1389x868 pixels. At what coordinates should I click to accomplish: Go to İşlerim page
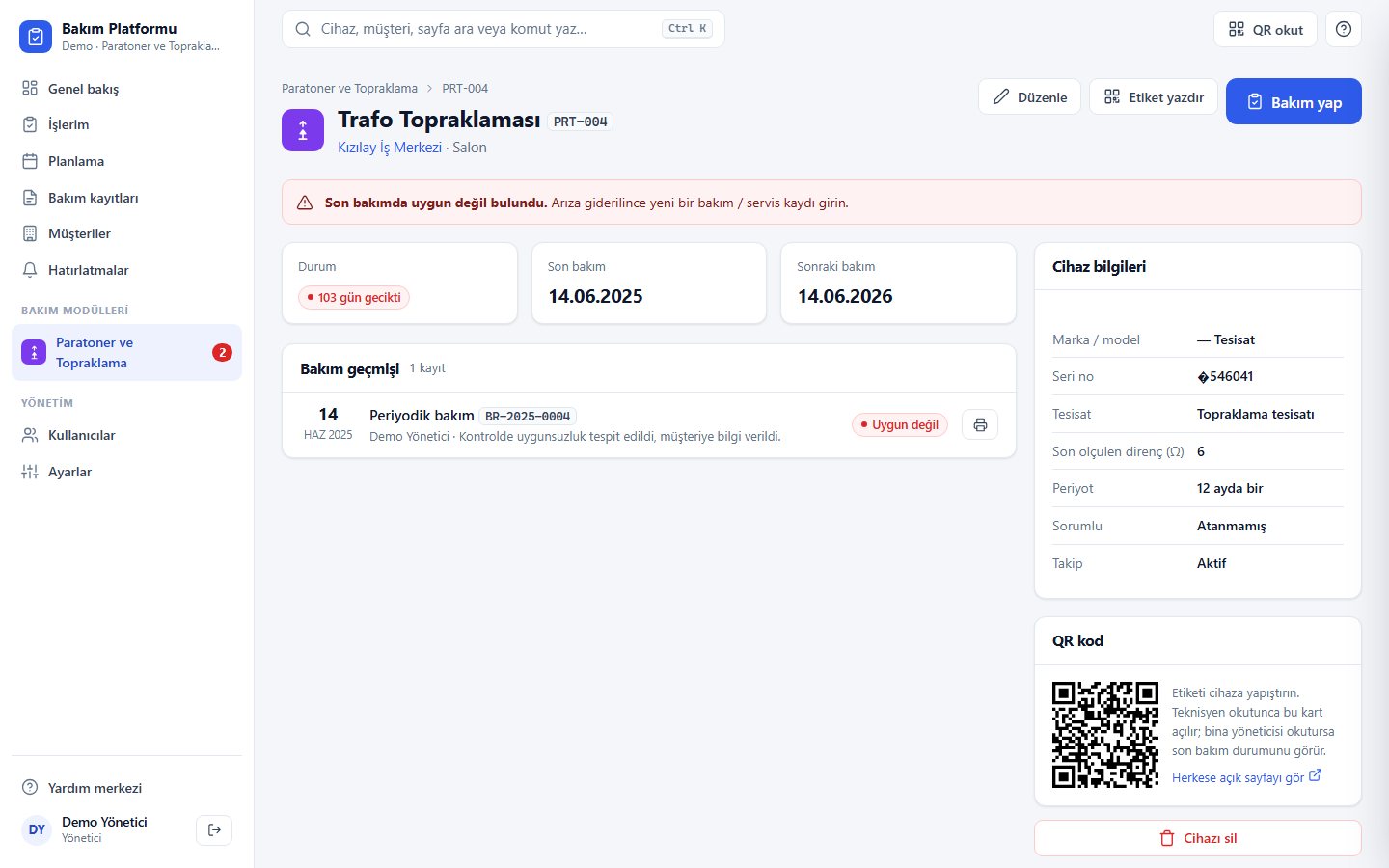click(x=126, y=124)
